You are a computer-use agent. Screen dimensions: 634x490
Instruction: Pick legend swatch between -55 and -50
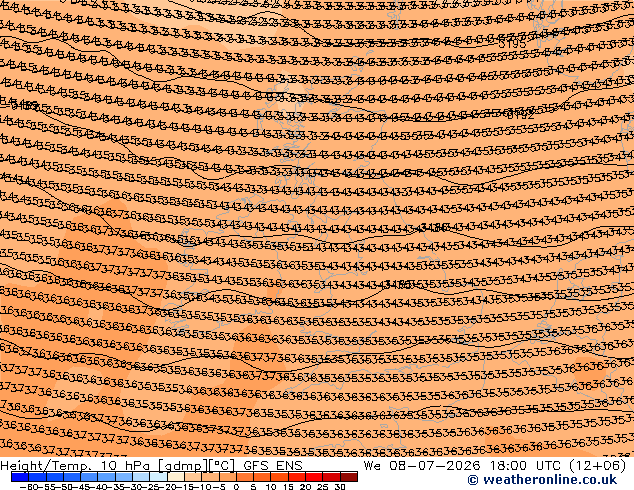tap(55, 477)
